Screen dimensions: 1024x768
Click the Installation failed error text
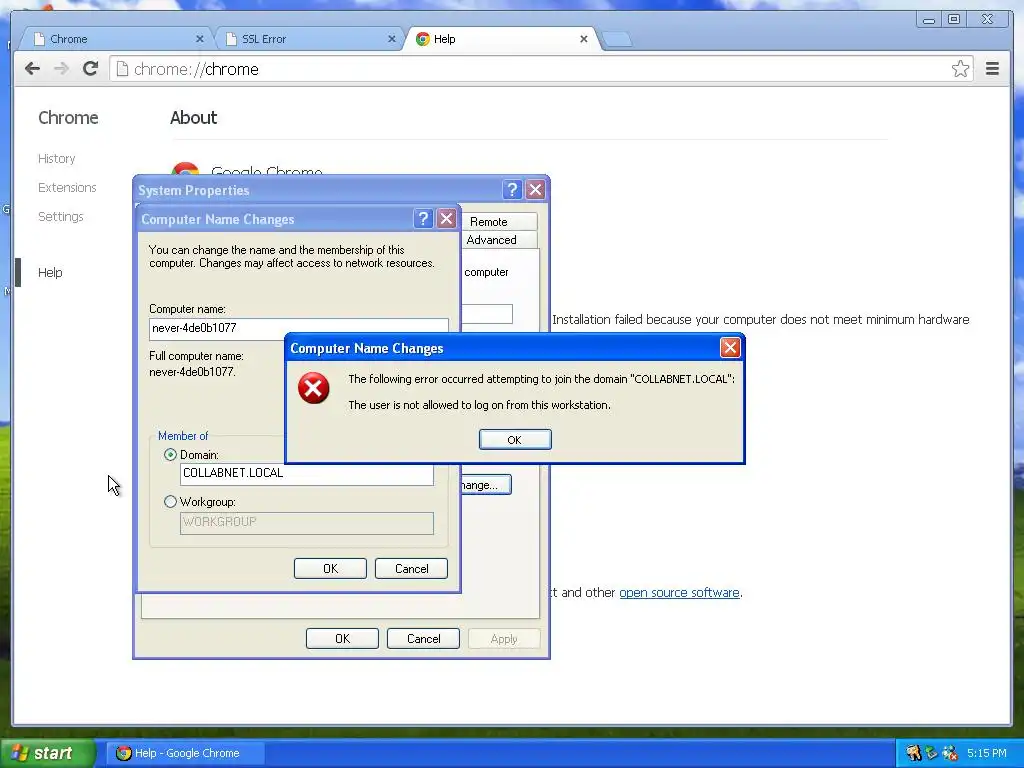[x=761, y=319]
